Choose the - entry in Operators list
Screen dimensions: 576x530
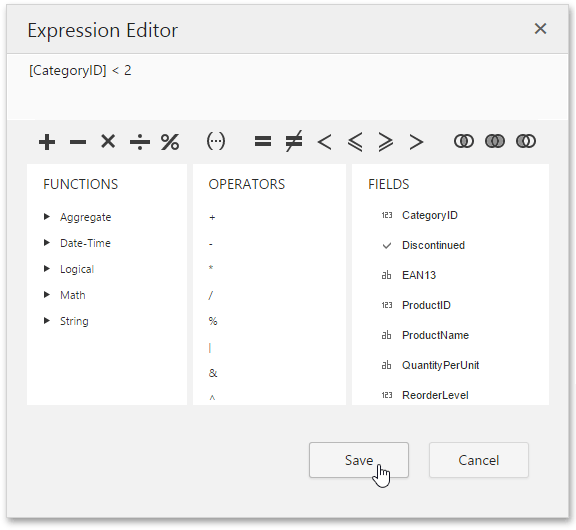210,244
